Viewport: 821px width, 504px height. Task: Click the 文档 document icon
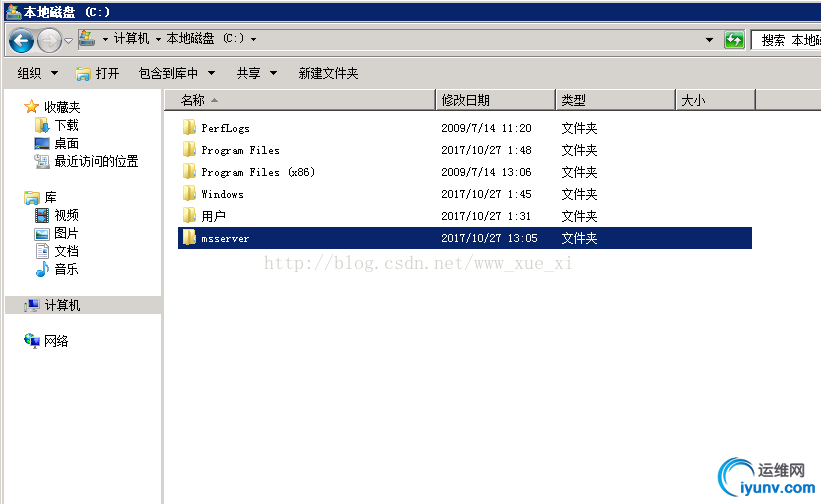coord(42,251)
